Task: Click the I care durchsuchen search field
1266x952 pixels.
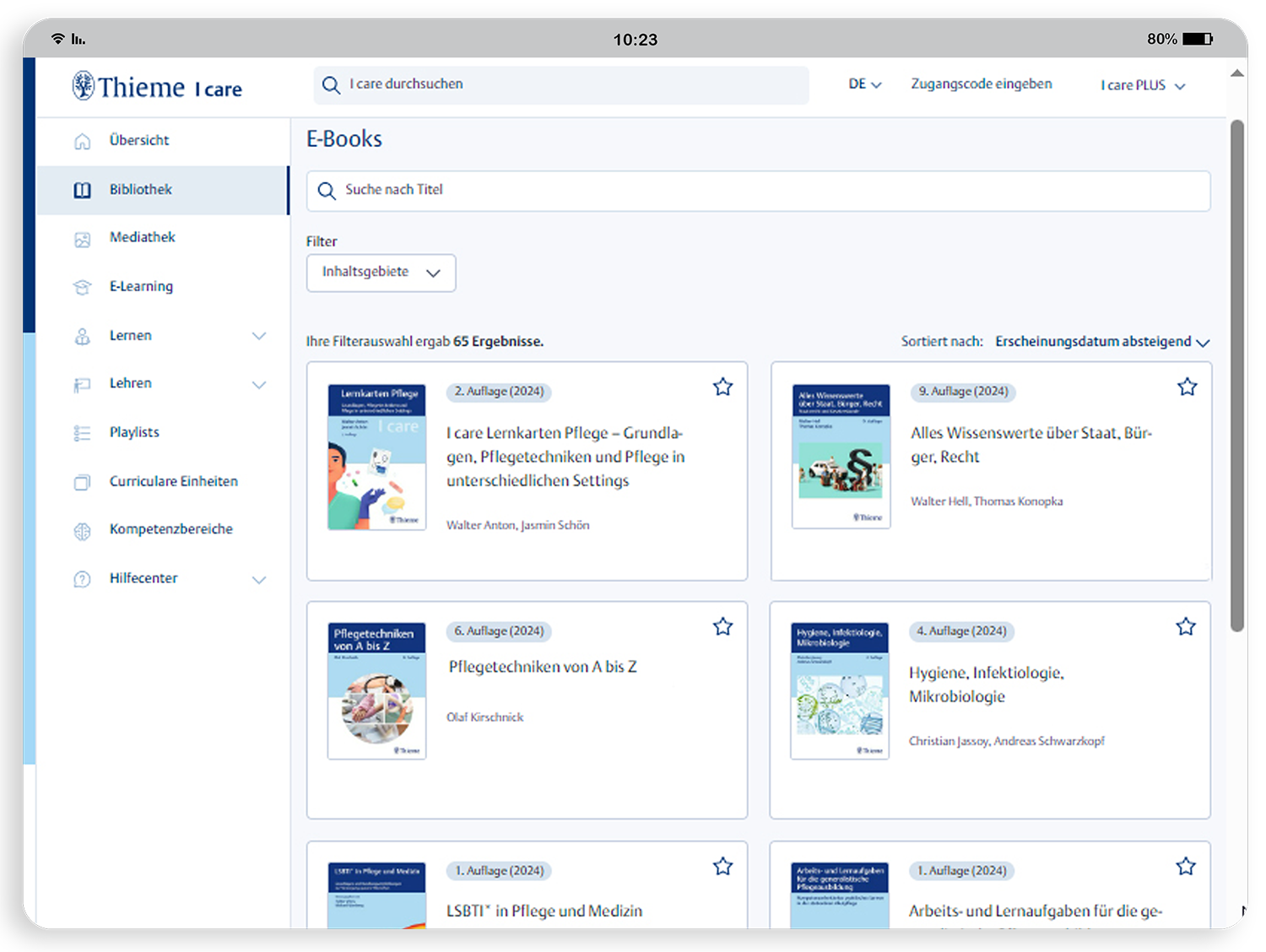Action: (x=561, y=85)
